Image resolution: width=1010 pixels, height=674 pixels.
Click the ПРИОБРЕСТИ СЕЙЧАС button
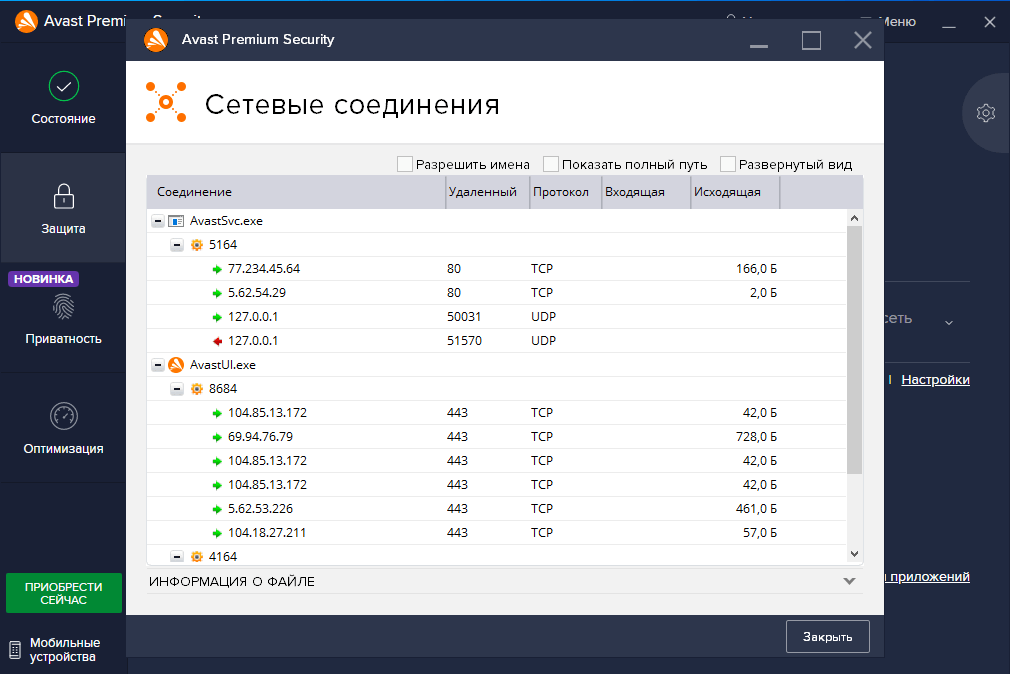click(x=64, y=593)
